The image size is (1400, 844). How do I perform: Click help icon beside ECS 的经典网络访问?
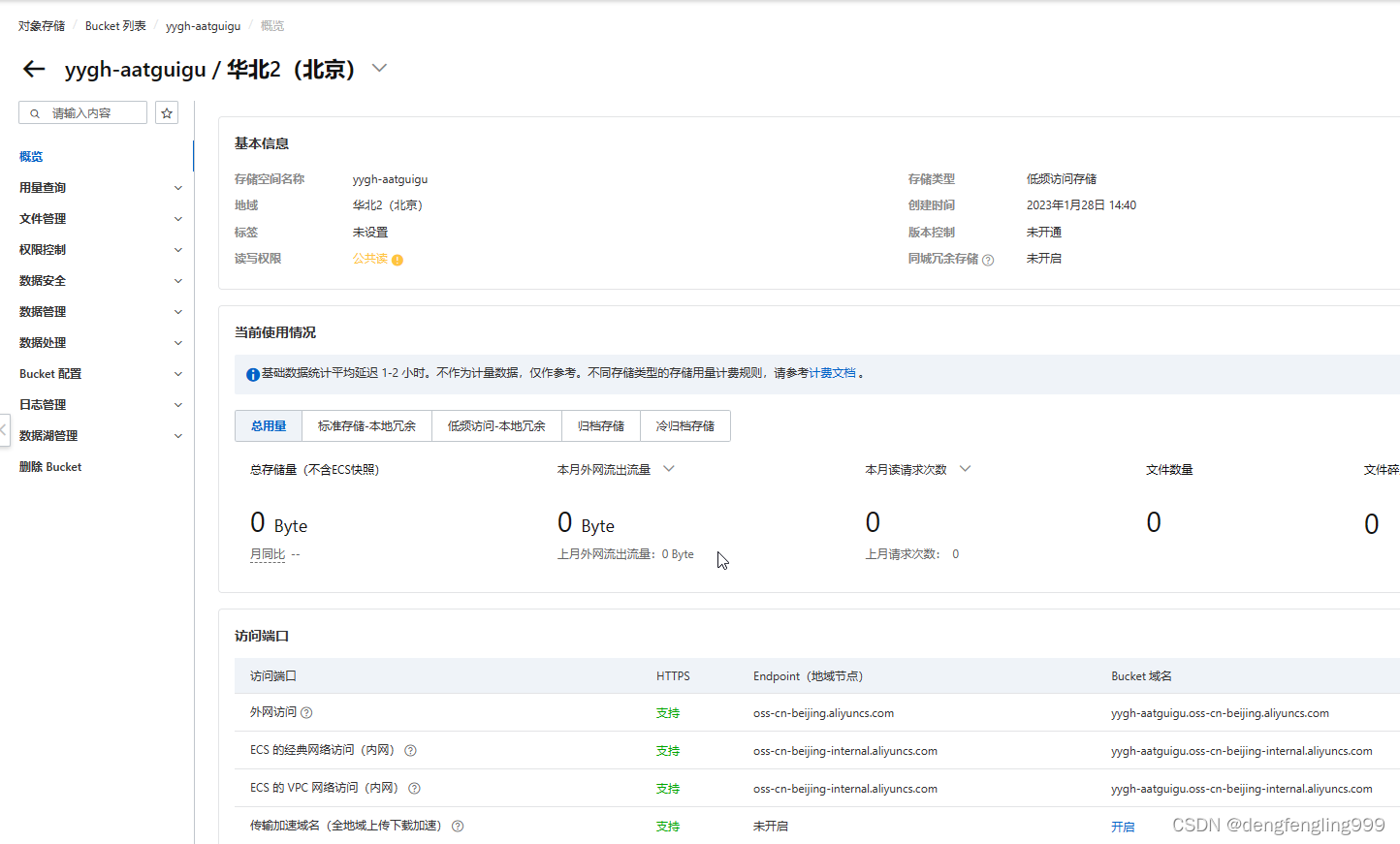point(410,750)
